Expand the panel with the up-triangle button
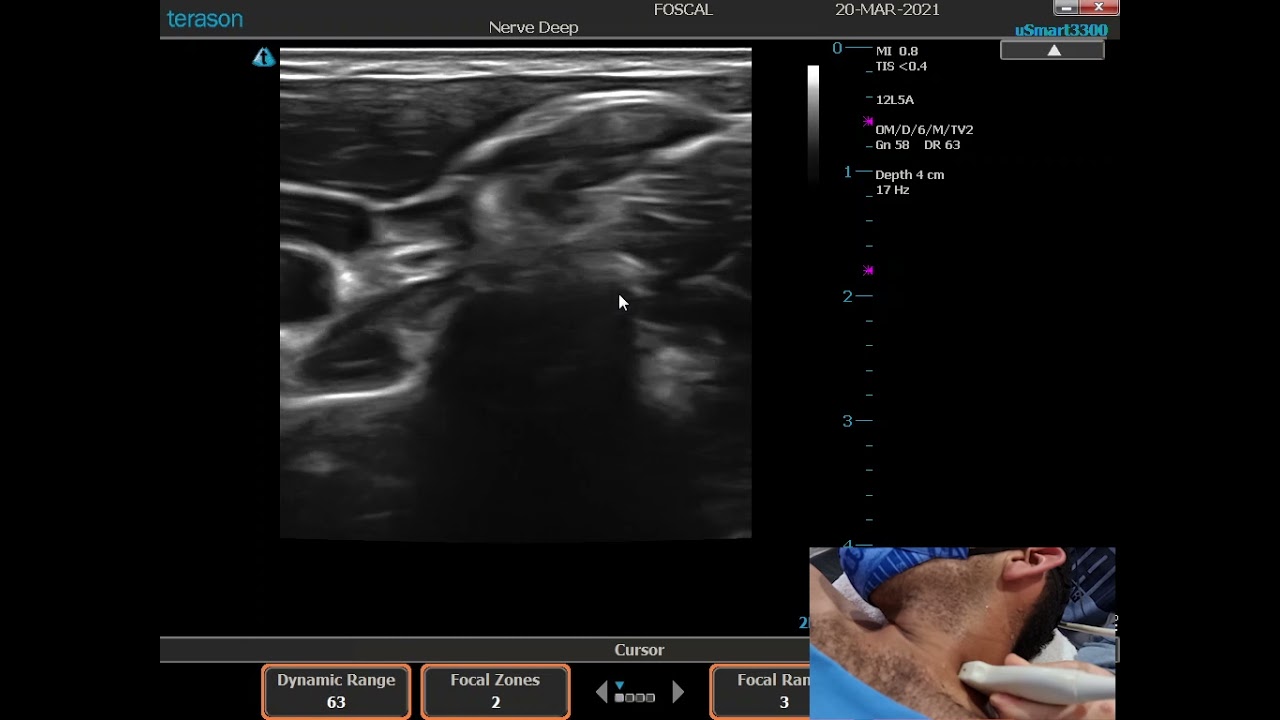This screenshot has width=1280, height=720. 1053,50
